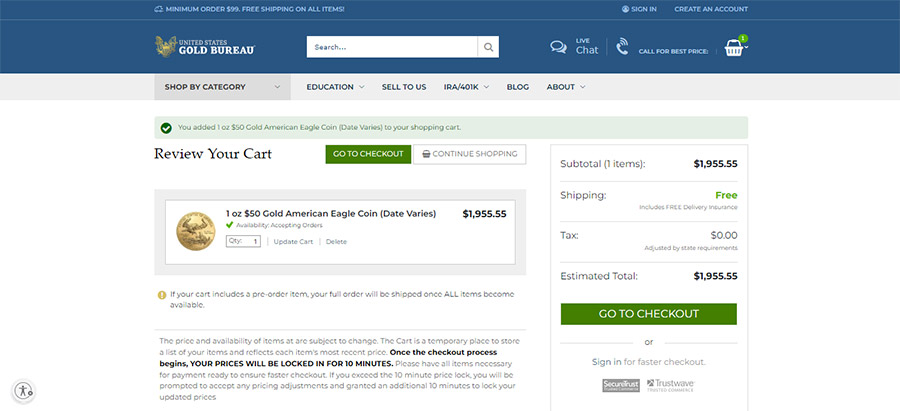Click the yellow pre-order warning icon
The width and height of the screenshot is (900, 411).
pyautogui.click(x=162, y=295)
